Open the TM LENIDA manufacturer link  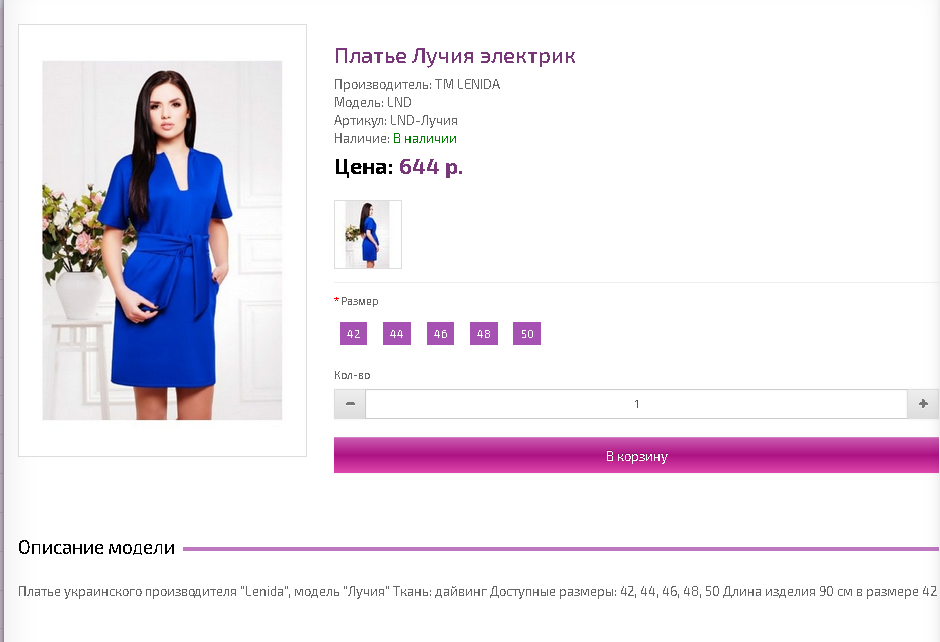468,85
